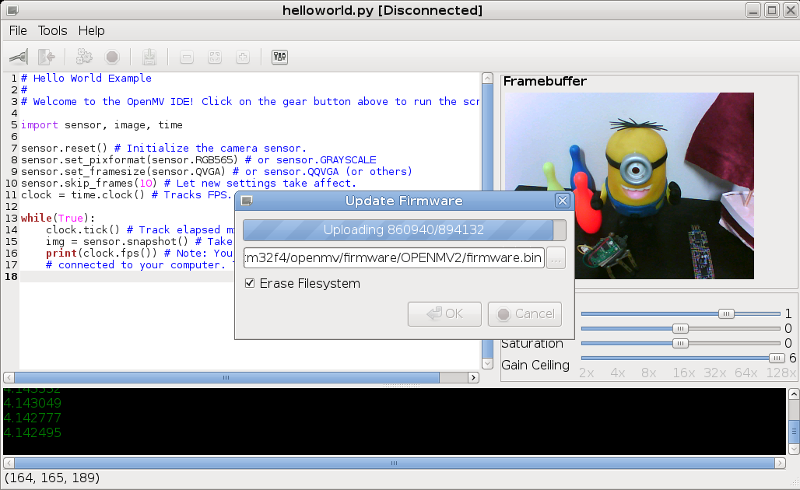Open the Tools menu
The height and width of the screenshot is (490, 800).
52,31
